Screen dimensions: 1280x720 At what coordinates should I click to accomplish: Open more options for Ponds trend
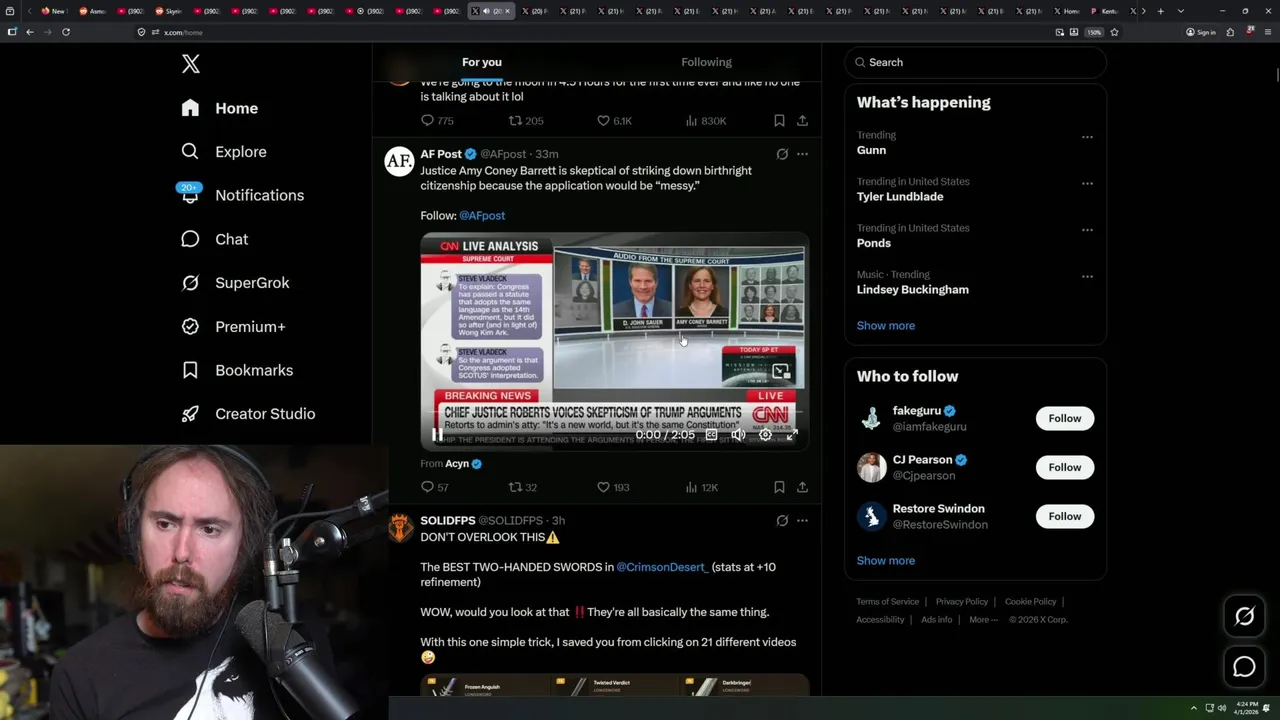tap(1087, 230)
